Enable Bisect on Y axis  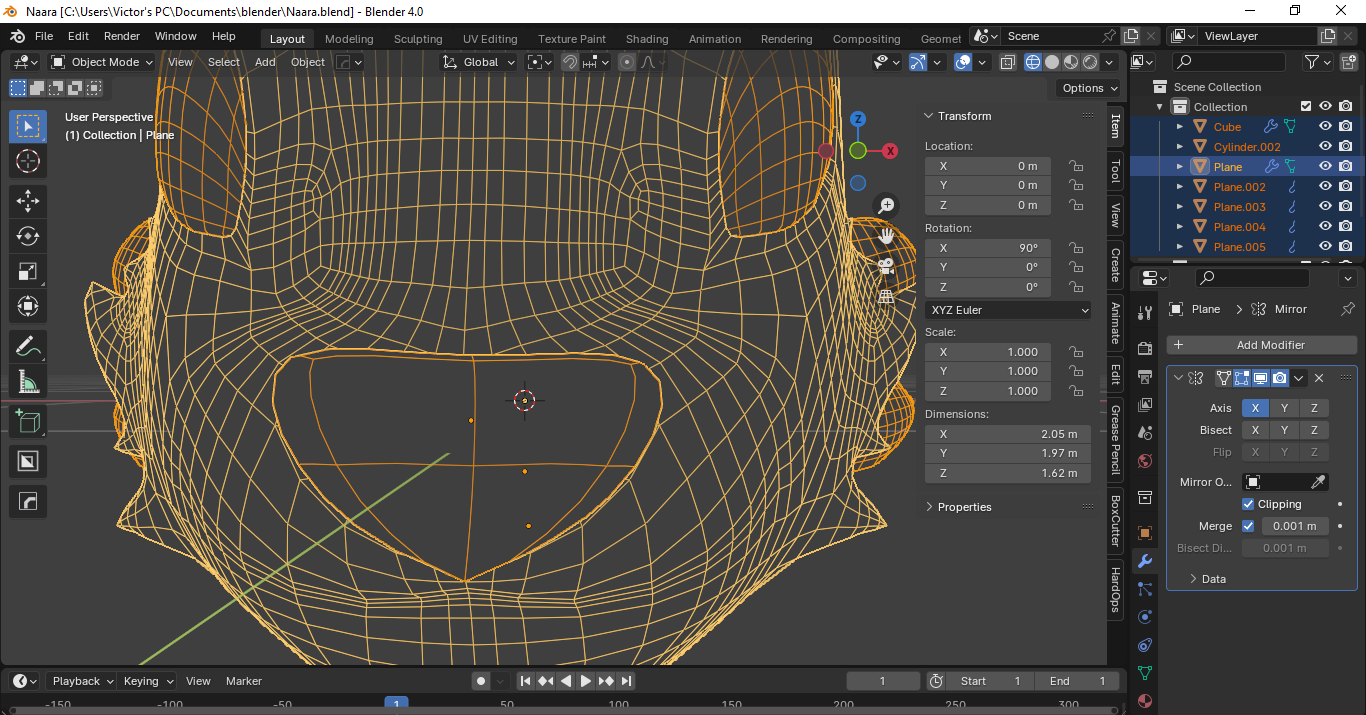[x=1285, y=430]
